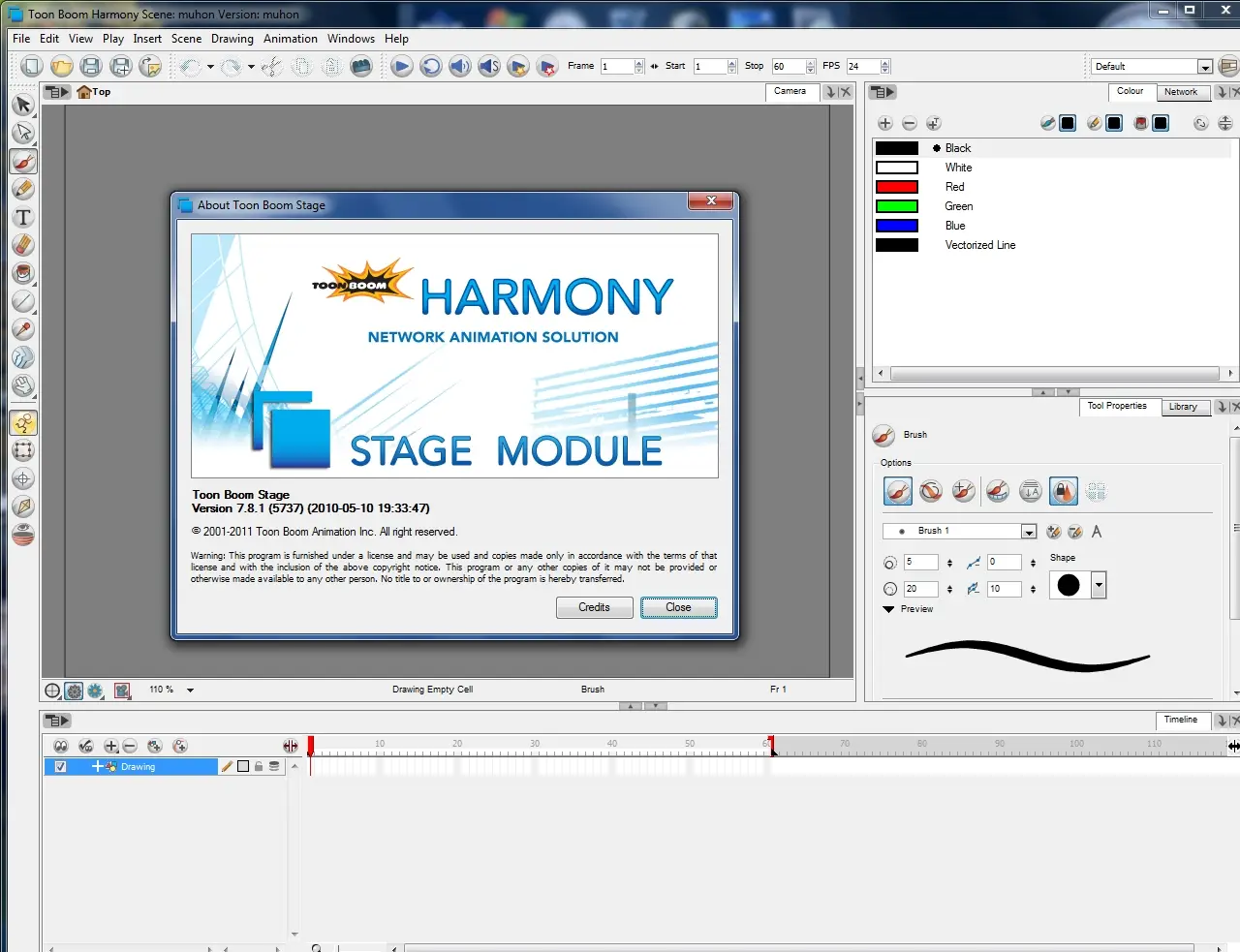Add a layer with the timeline plus icon

tap(111, 747)
